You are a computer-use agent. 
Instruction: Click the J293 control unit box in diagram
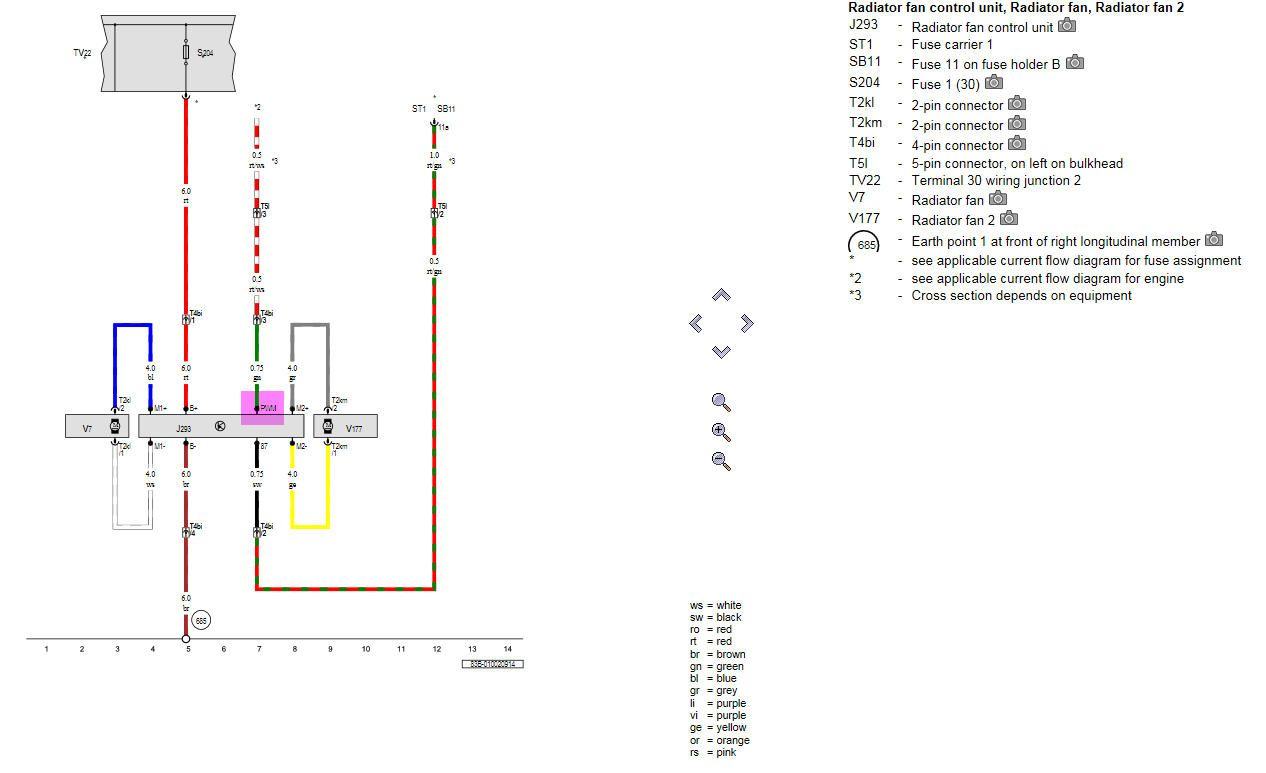point(220,427)
